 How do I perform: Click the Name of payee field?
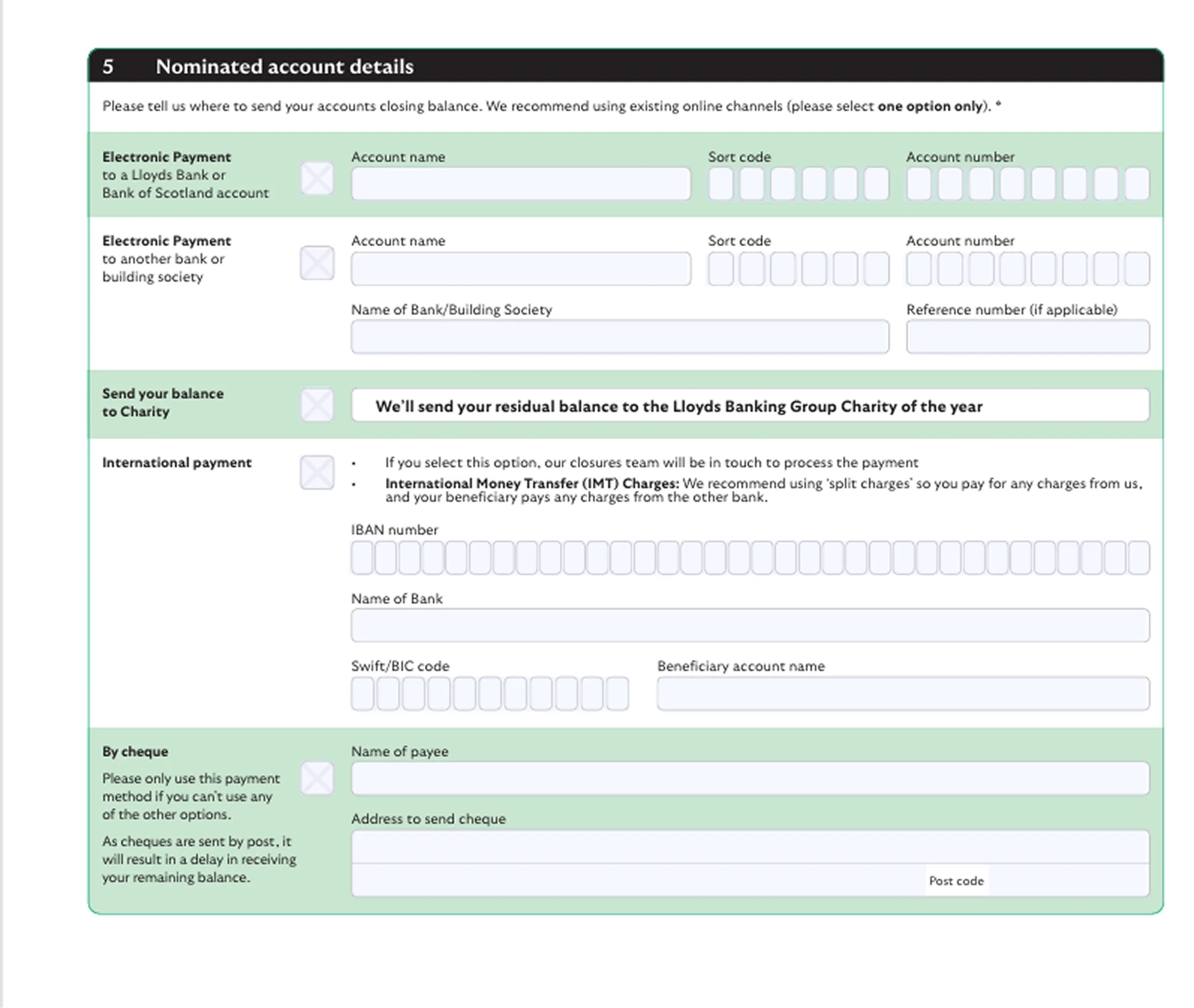750,778
